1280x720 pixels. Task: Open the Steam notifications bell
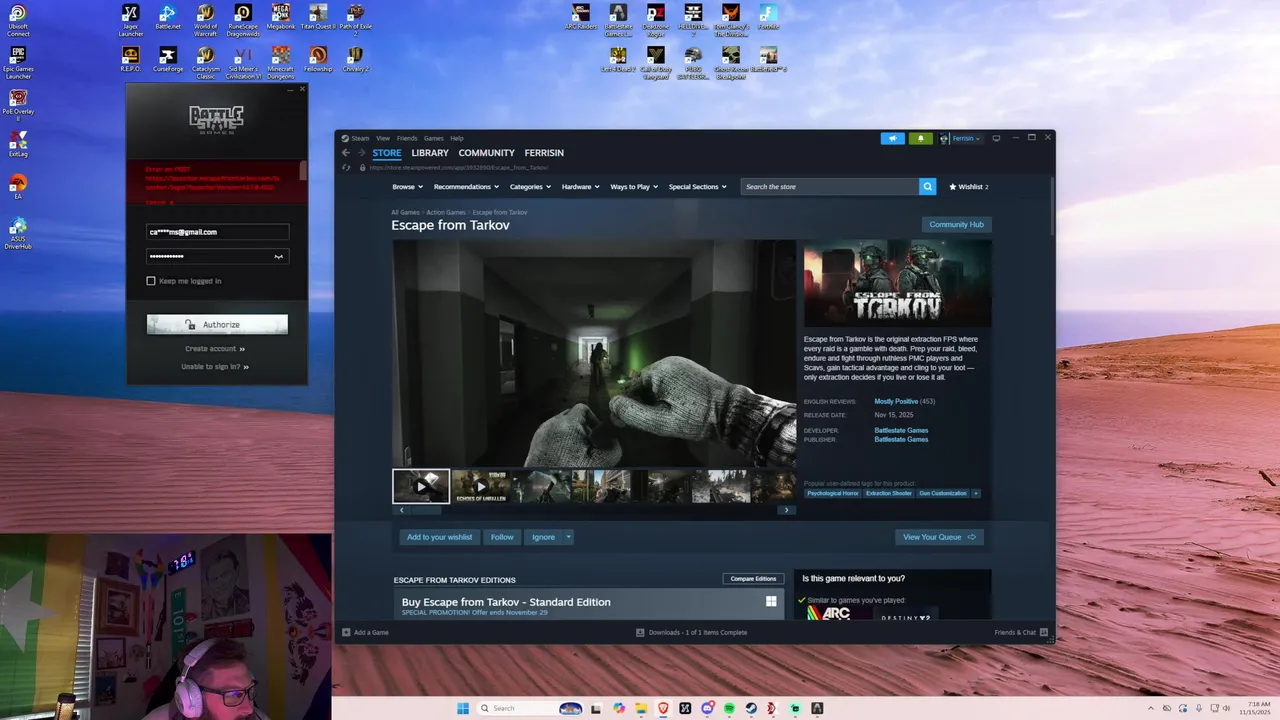click(x=920, y=138)
